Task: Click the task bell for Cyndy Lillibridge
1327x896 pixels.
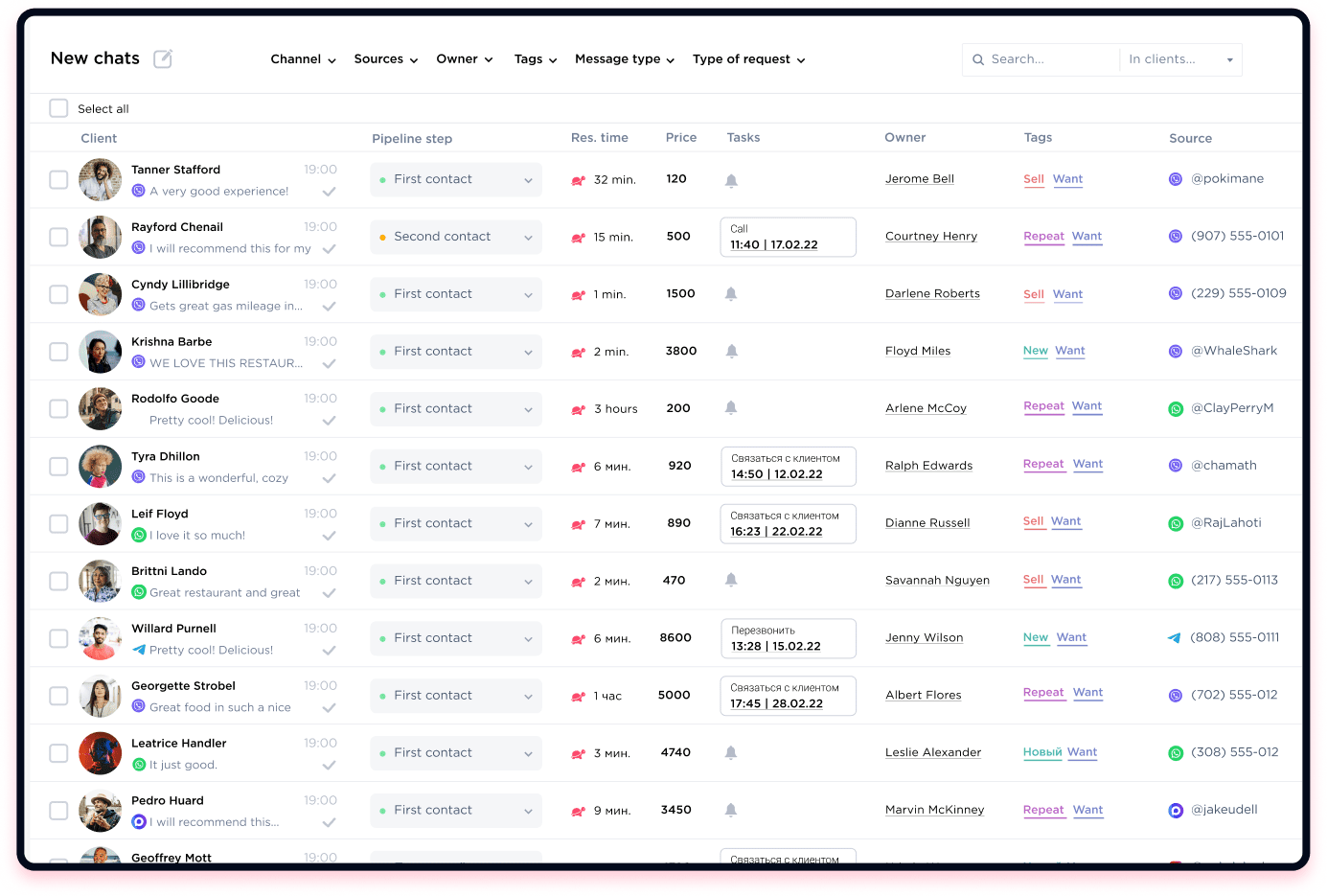Action: [x=731, y=294]
